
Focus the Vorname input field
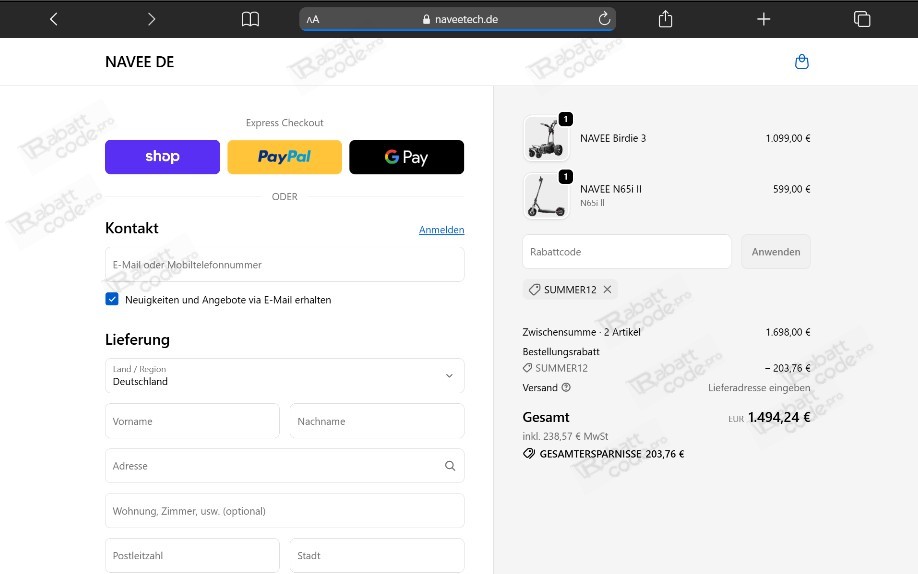(x=192, y=421)
